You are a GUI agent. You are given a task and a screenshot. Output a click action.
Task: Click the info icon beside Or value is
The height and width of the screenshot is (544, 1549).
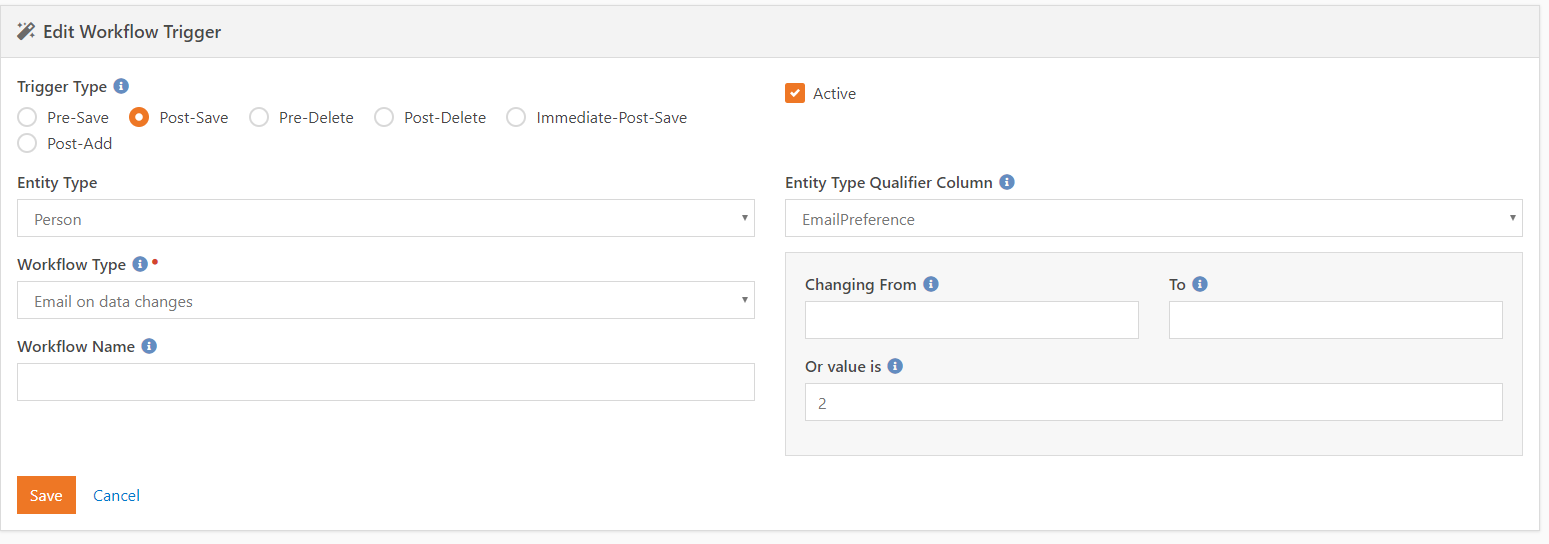(895, 367)
